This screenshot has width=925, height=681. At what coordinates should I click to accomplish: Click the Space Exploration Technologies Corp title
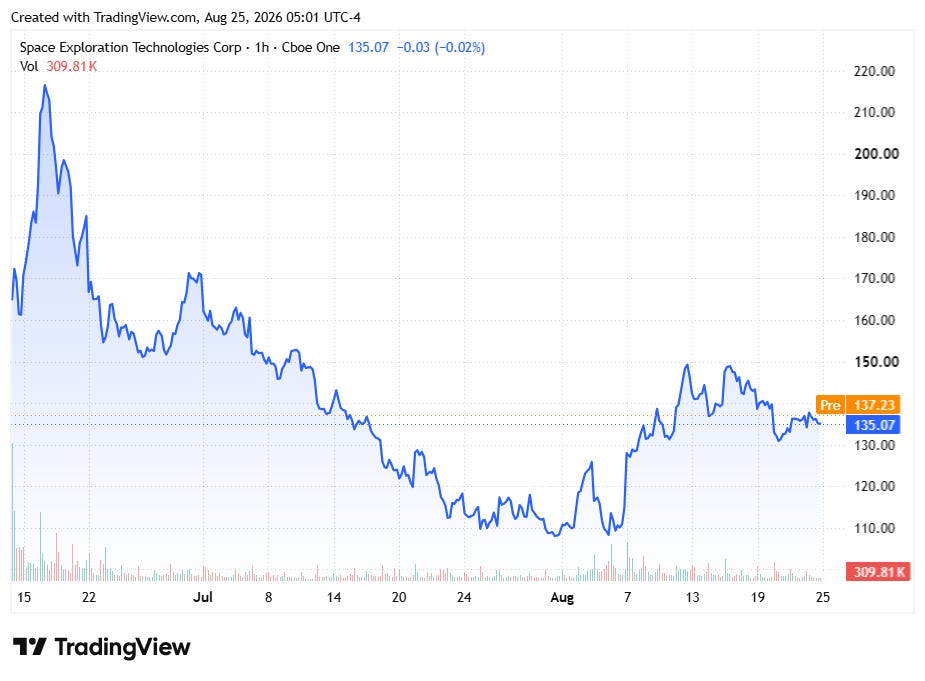click(130, 48)
